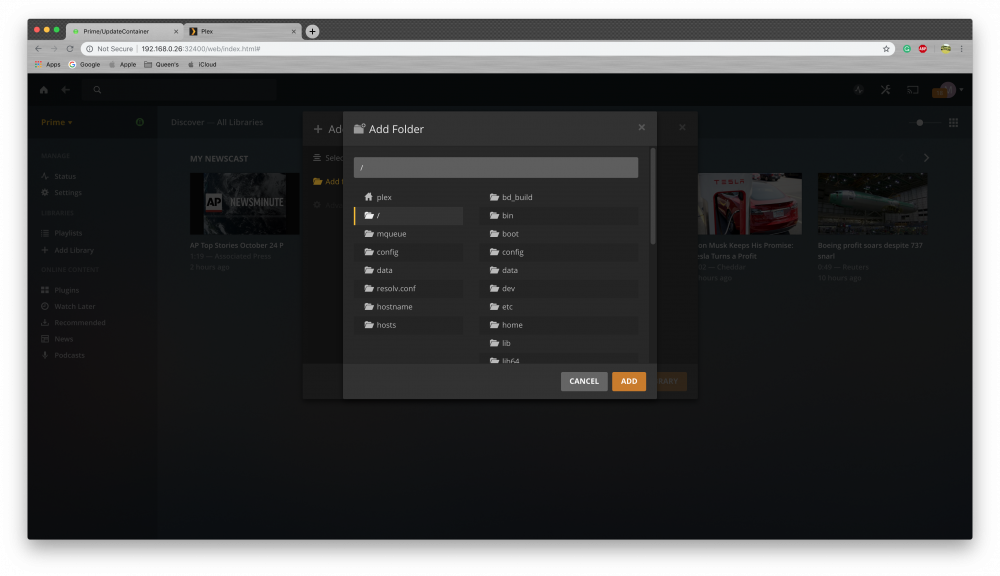Expand the Prime server dropdown
Image resolution: width=1000 pixels, height=576 pixels.
click(x=57, y=122)
